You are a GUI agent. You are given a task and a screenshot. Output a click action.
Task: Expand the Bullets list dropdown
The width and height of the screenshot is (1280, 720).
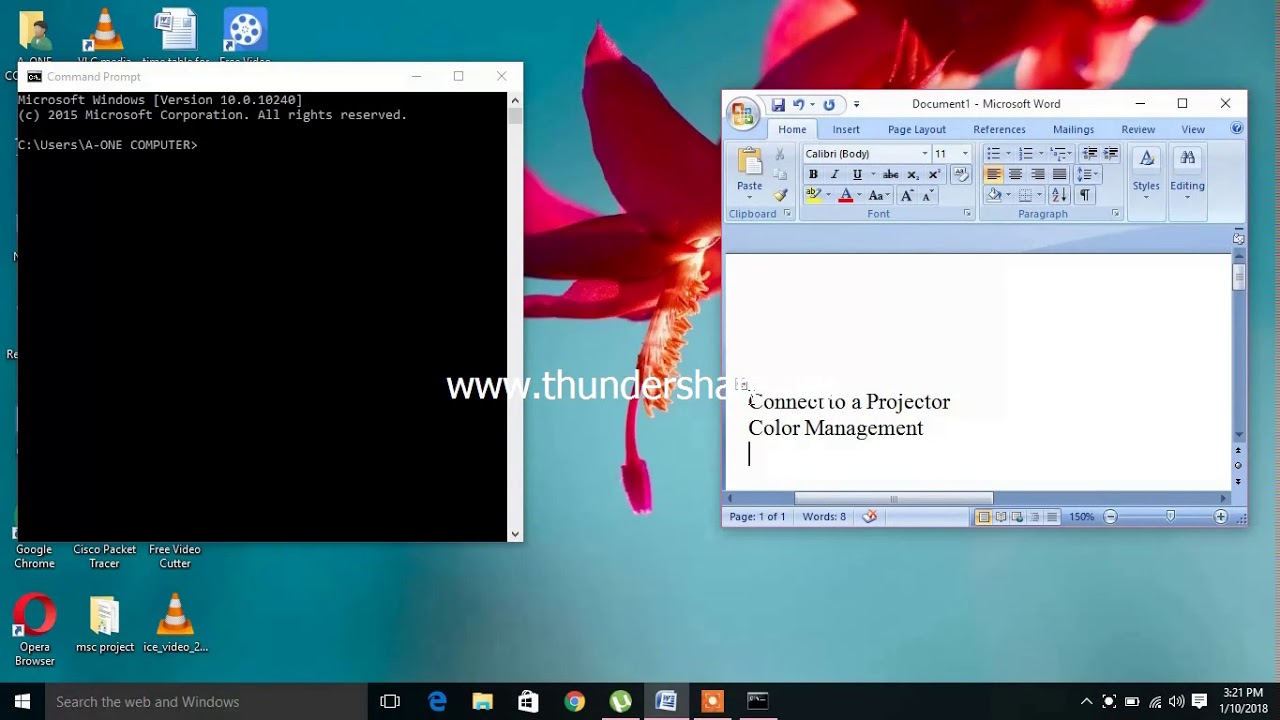(x=1008, y=154)
